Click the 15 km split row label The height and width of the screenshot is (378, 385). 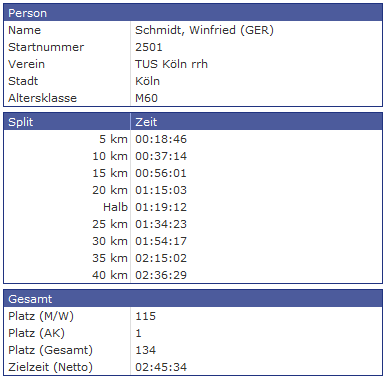(110, 173)
